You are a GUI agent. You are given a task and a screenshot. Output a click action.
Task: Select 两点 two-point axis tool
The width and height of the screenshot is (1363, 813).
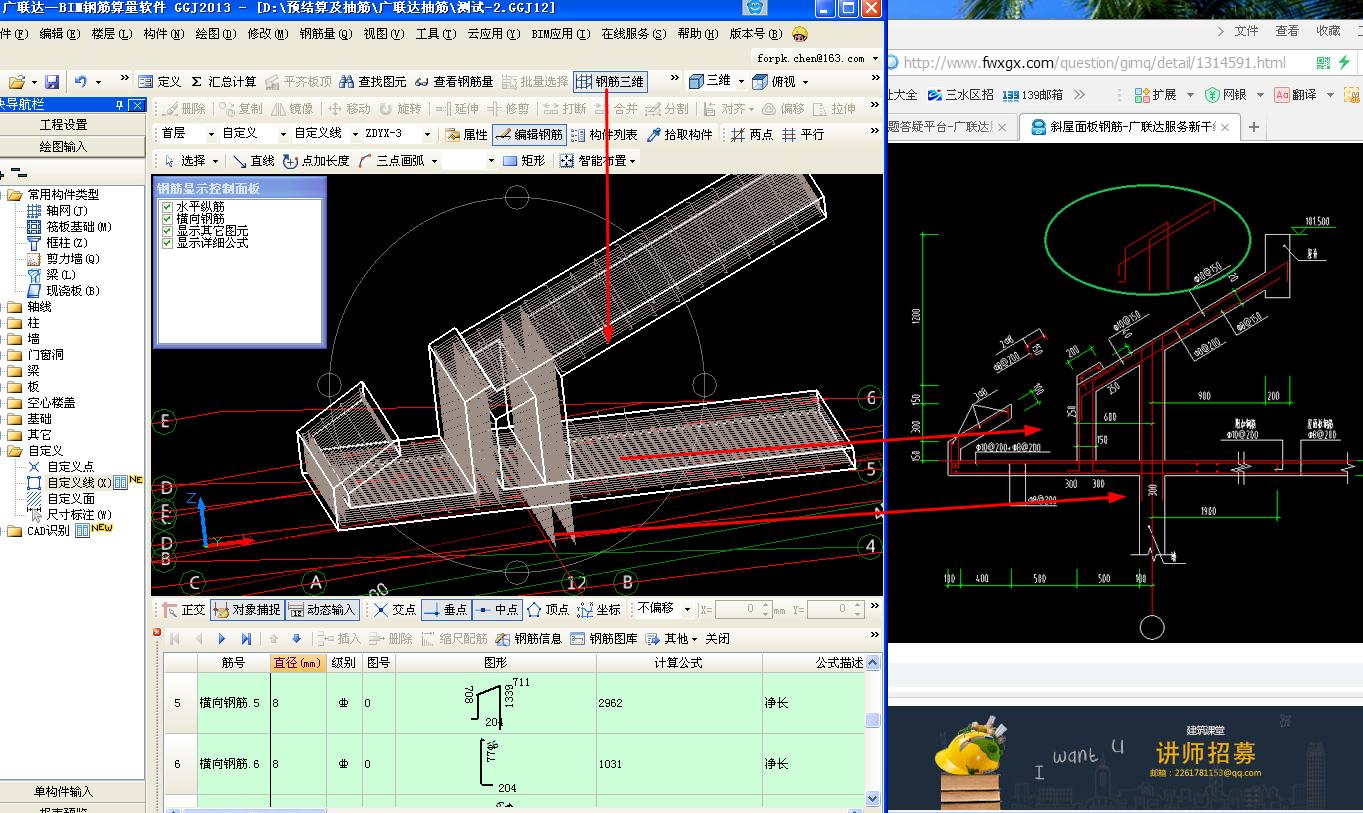click(751, 134)
